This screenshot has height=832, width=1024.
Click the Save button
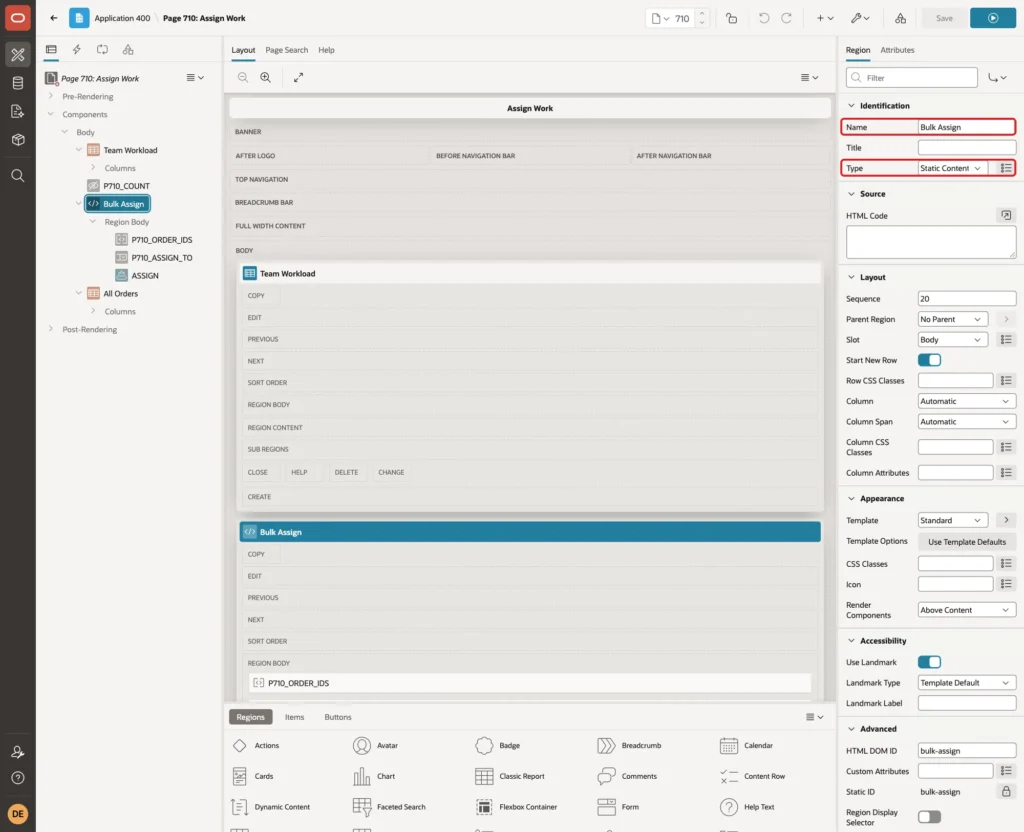(x=943, y=18)
